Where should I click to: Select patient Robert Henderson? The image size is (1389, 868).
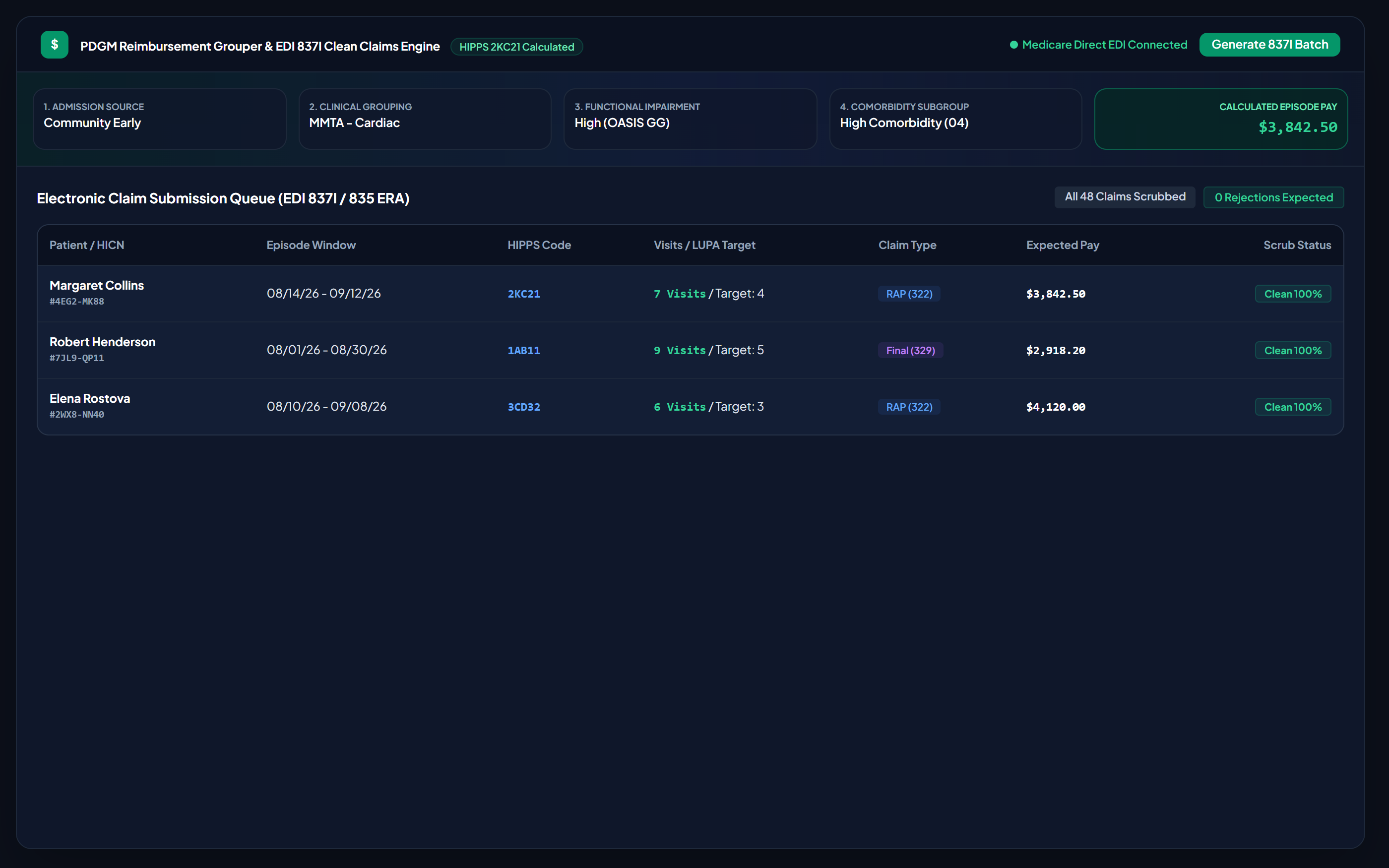(102, 342)
